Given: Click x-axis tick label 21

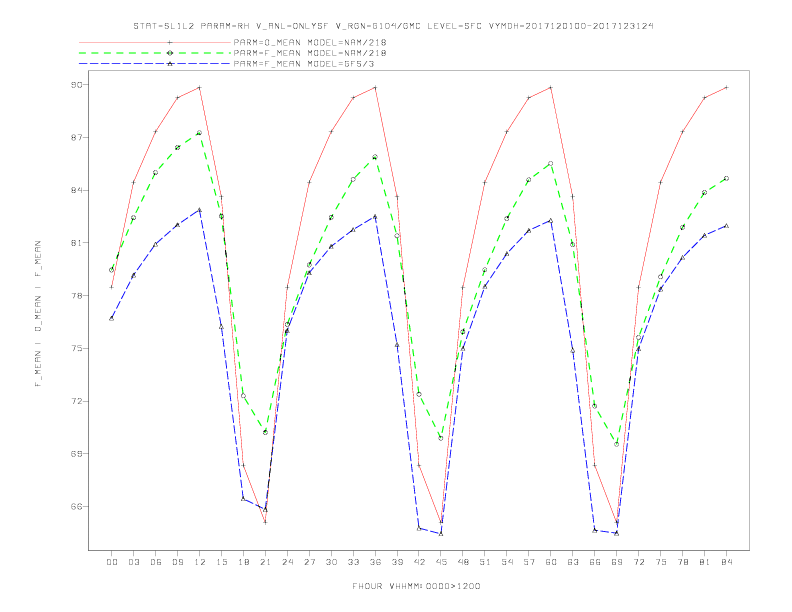Looking at the screenshot, I should point(266,562).
